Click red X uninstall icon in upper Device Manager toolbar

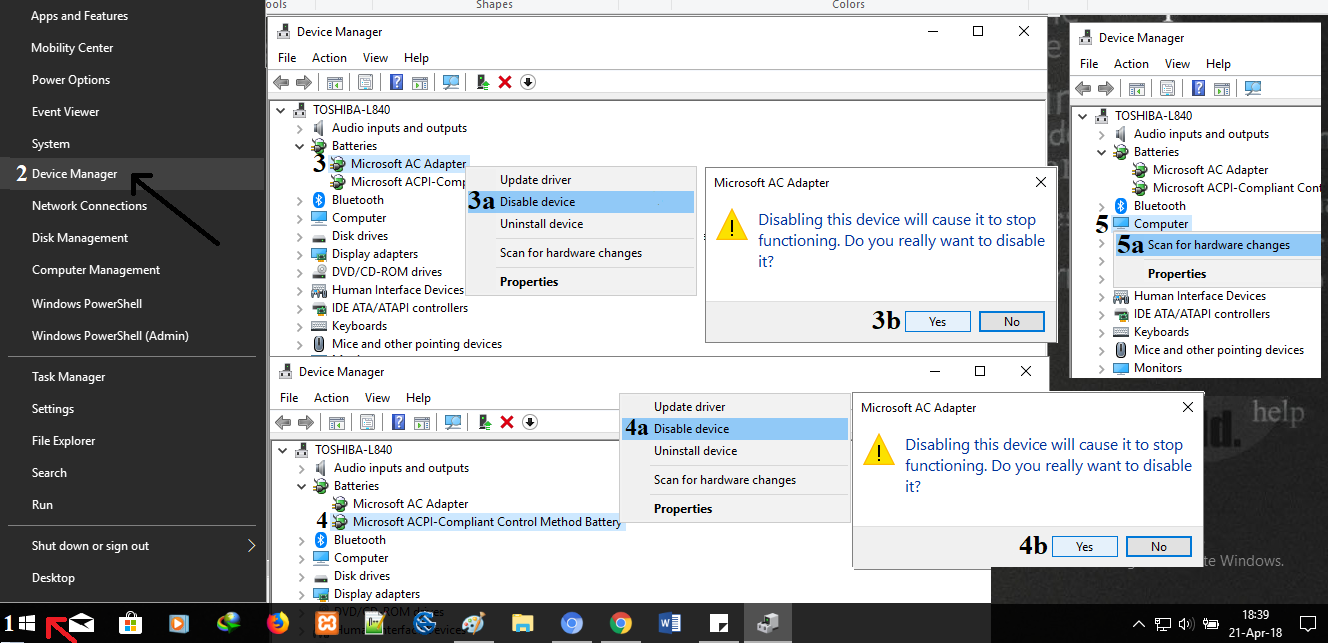pyautogui.click(x=505, y=83)
